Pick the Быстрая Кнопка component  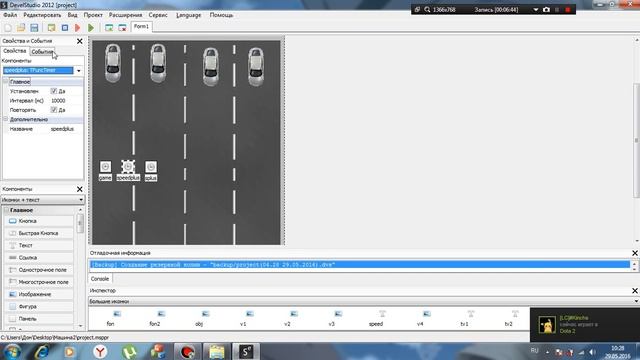pyautogui.click(x=39, y=233)
